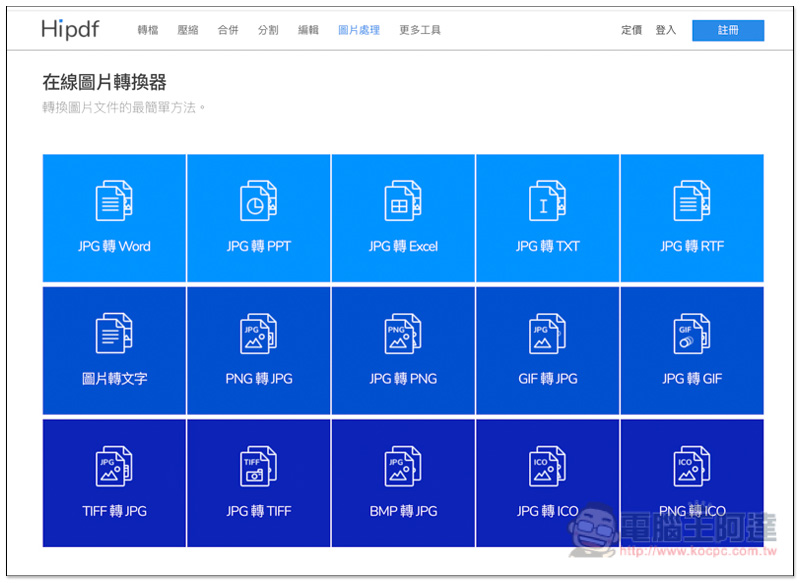Open the 轉檔 menu

148,30
